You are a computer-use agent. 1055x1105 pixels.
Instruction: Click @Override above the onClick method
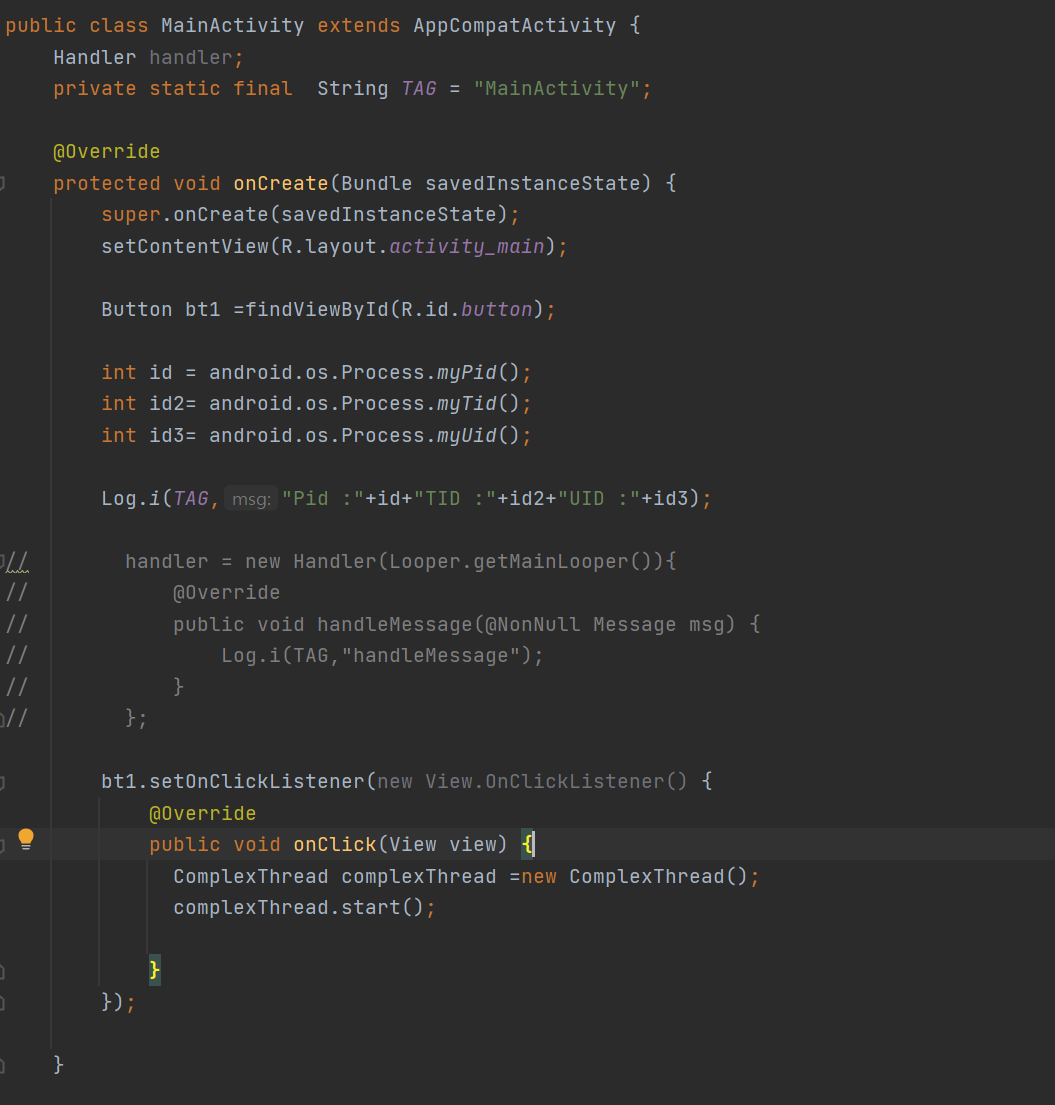point(203,813)
